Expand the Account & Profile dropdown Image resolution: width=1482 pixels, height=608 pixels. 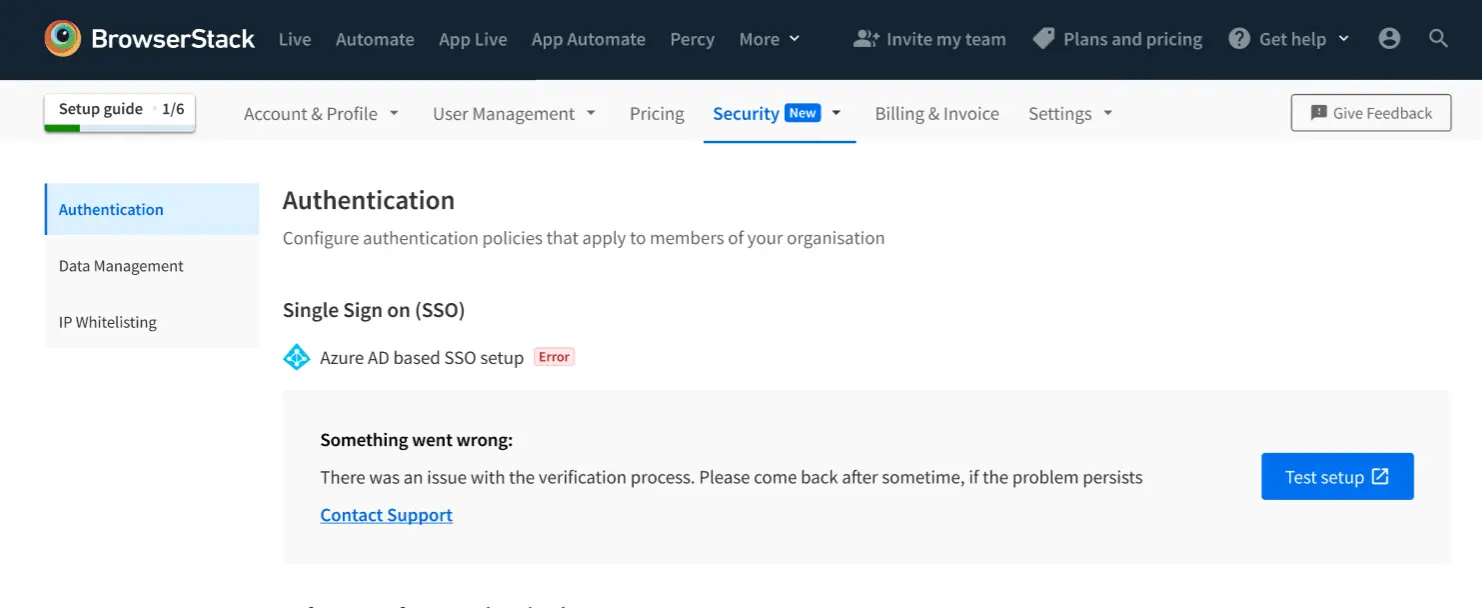point(321,114)
